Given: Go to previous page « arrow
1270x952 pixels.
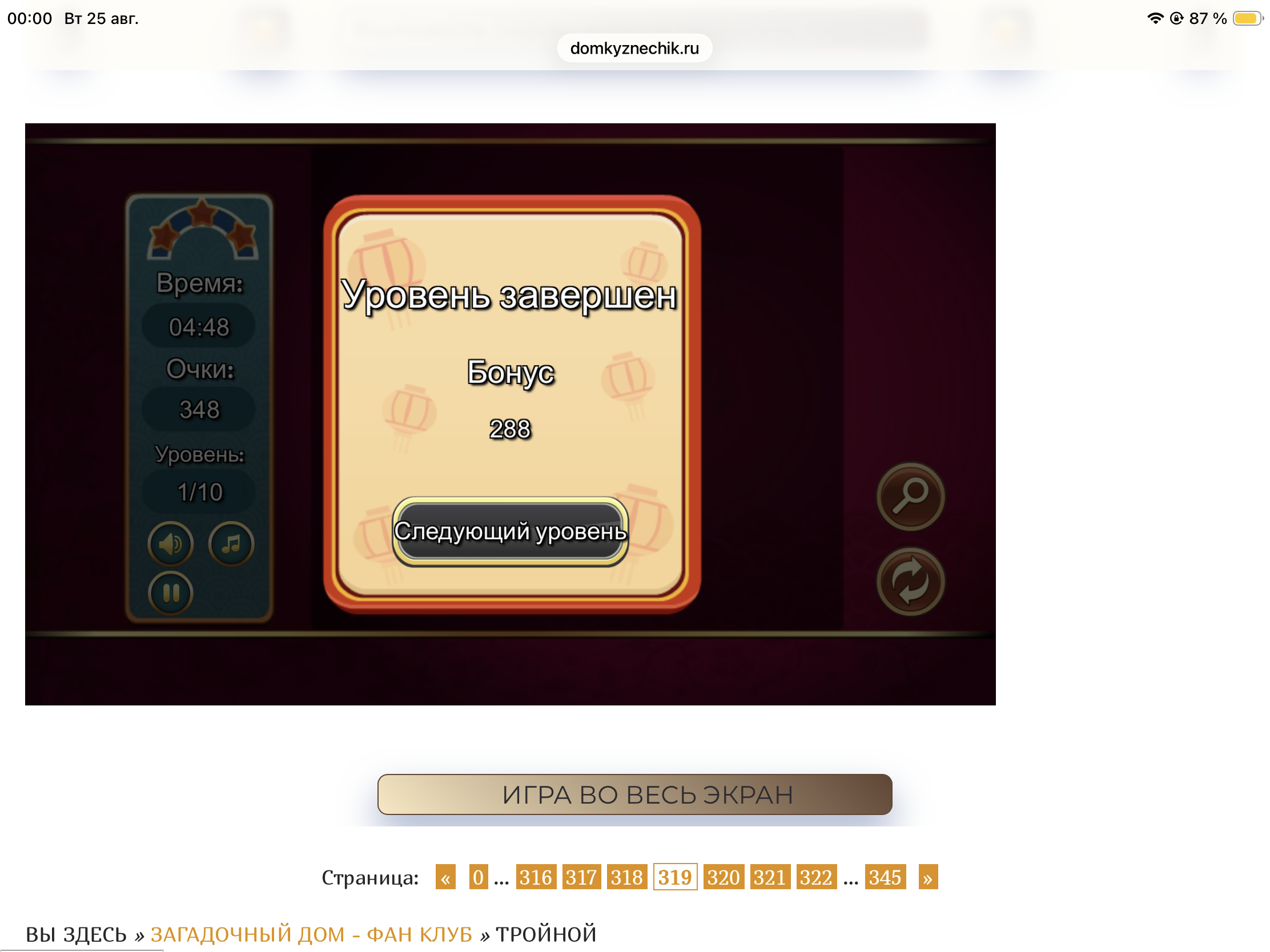Looking at the screenshot, I should pos(445,877).
